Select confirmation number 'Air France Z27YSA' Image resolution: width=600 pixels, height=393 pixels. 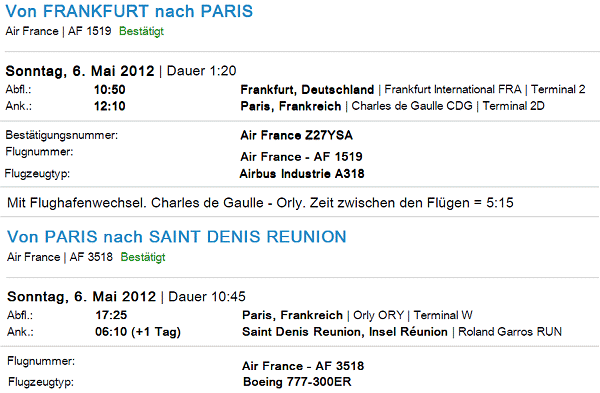pyautogui.click(x=297, y=135)
